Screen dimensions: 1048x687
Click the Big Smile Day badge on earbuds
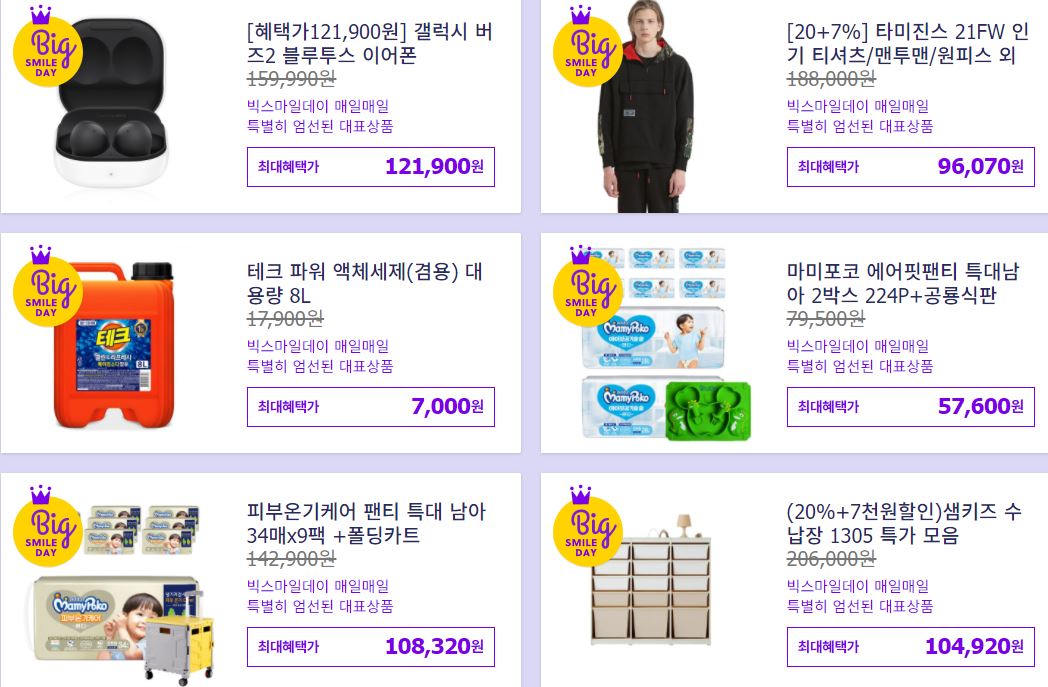pos(47,46)
